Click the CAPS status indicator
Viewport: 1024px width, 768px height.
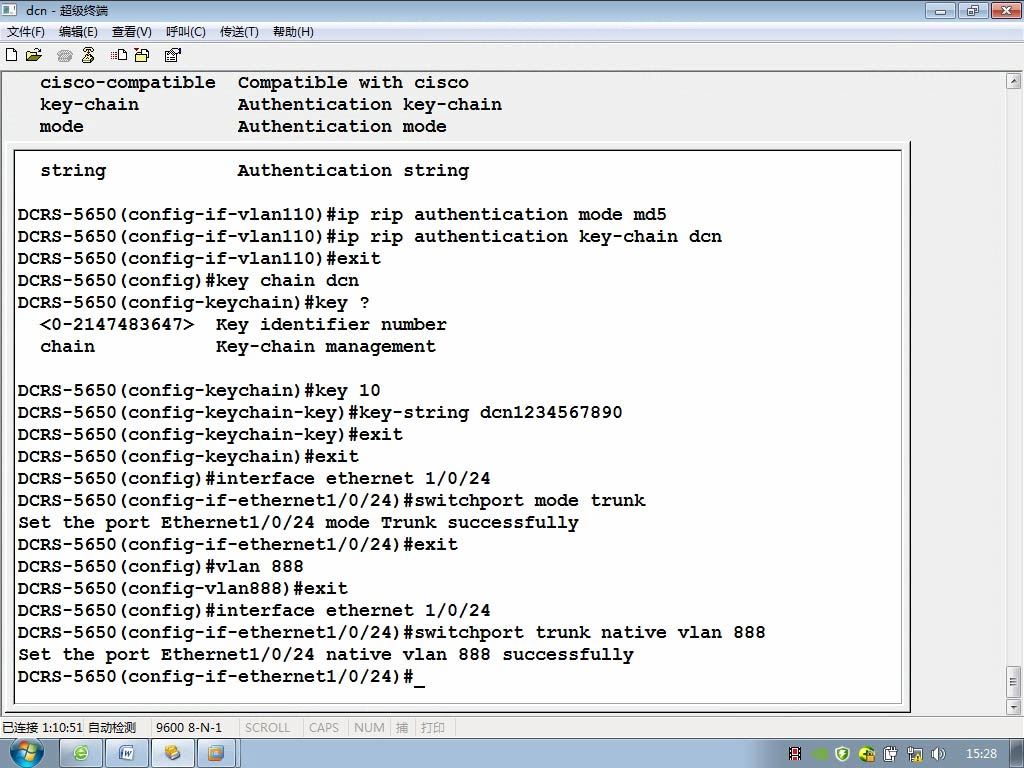324,728
